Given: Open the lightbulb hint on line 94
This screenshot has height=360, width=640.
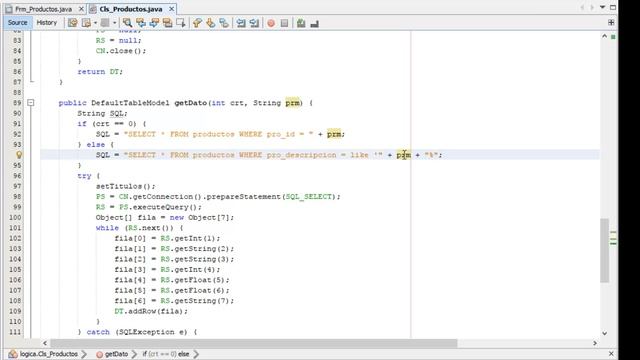Looking at the screenshot, I should 19,155.
